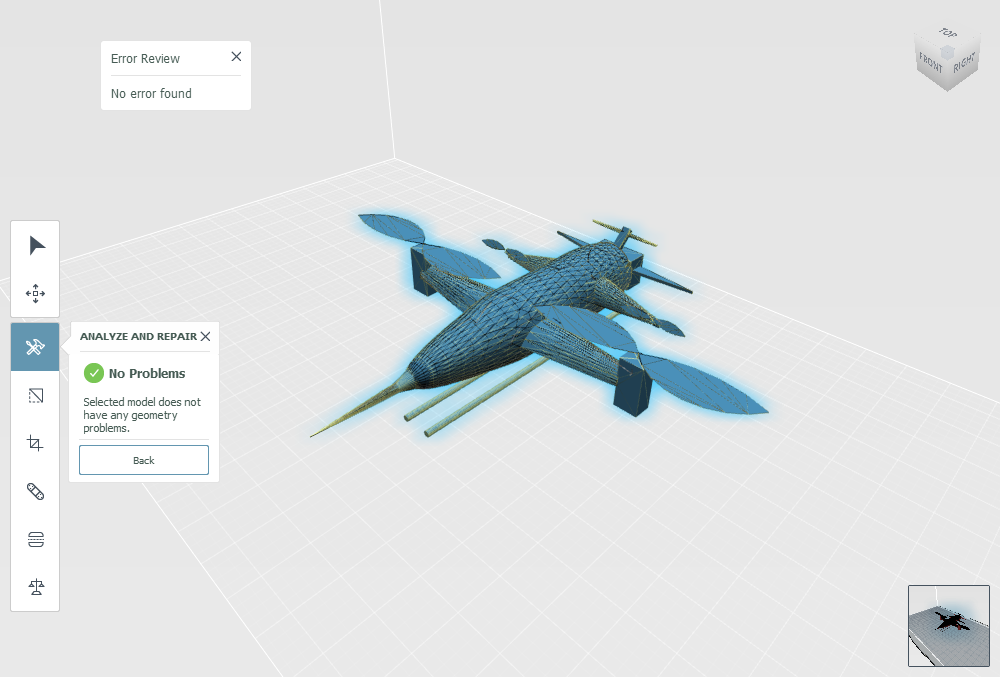Select the balance scale measurement tool
Viewport: 1000px width, 677px height.
pyautogui.click(x=35, y=587)
